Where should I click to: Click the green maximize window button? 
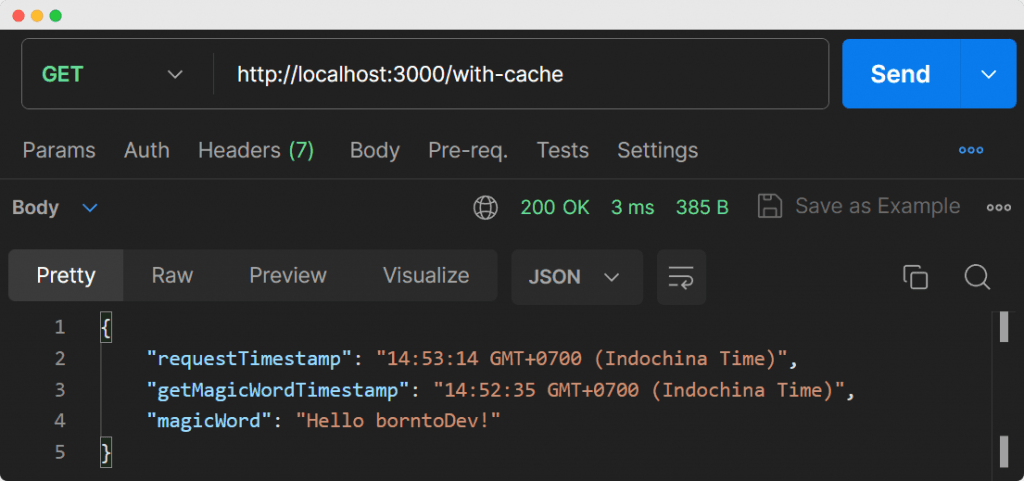(x=56, y=16)
